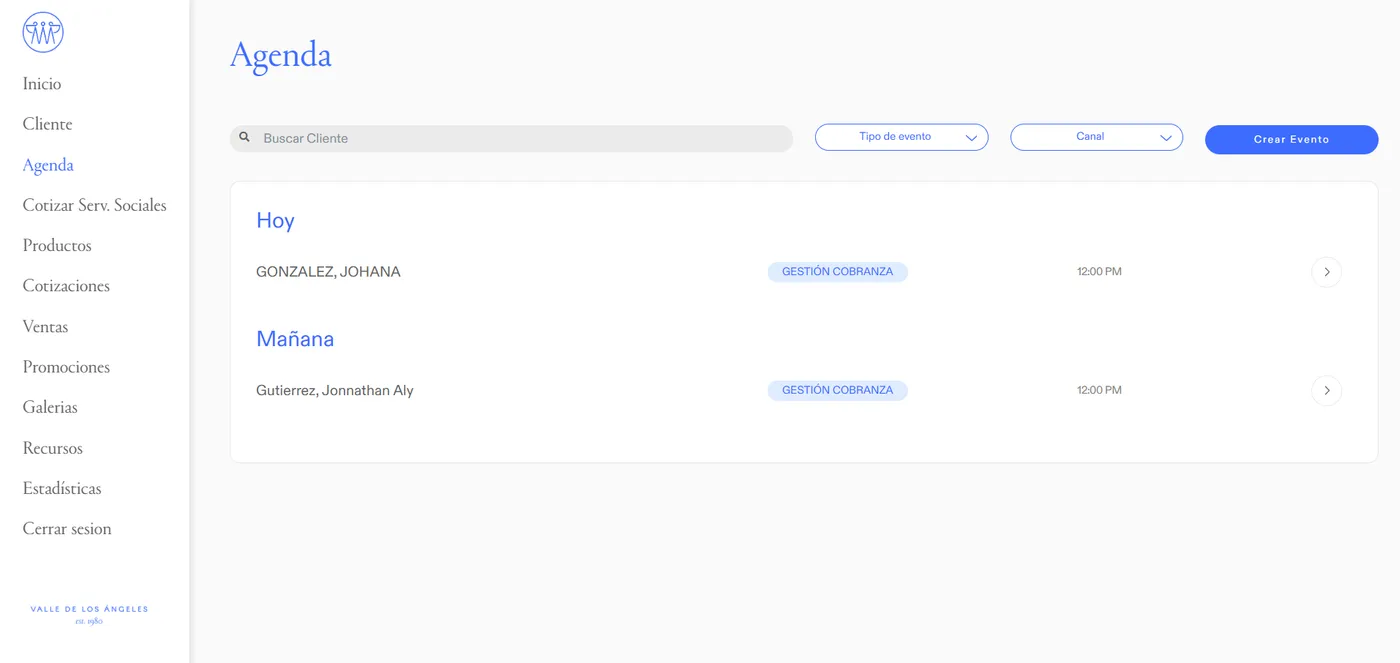Select the client name Gutierrez, Jonnathan Aly
Screen dimensions: 1400x663
point(334,391)
